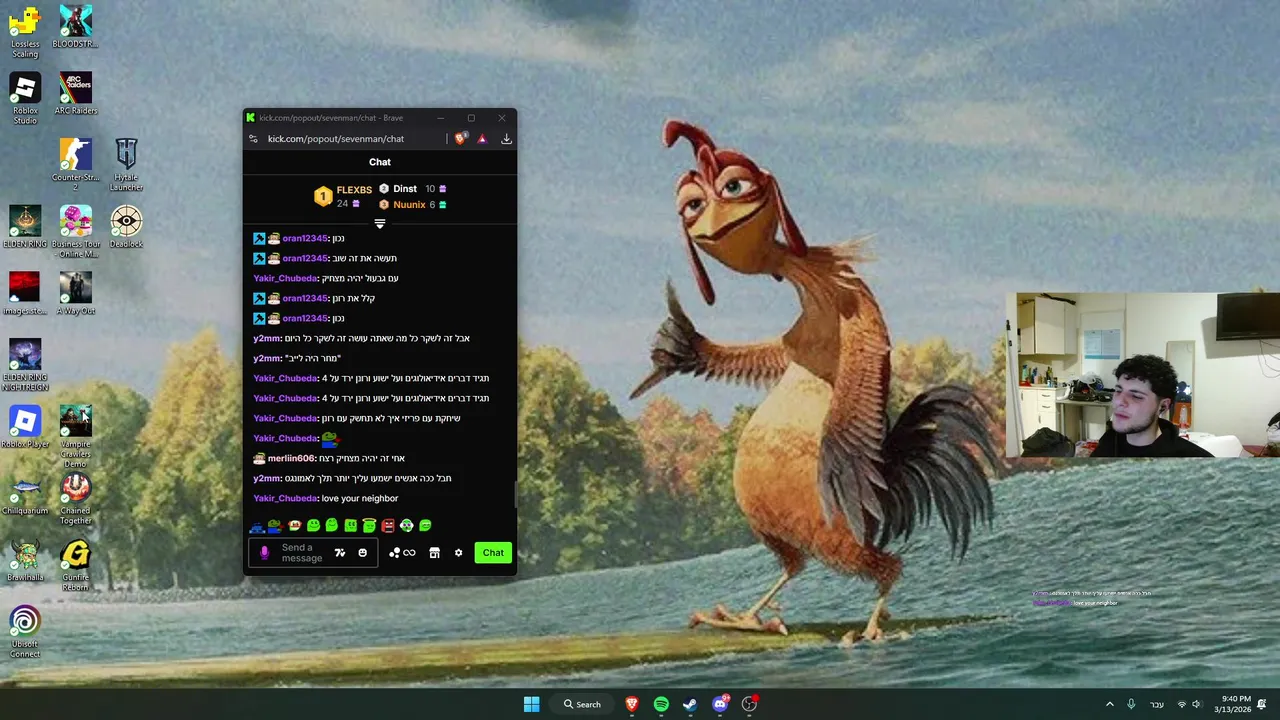Open Steam from the taskbar

pyautogui.click(x=690, y=704)
